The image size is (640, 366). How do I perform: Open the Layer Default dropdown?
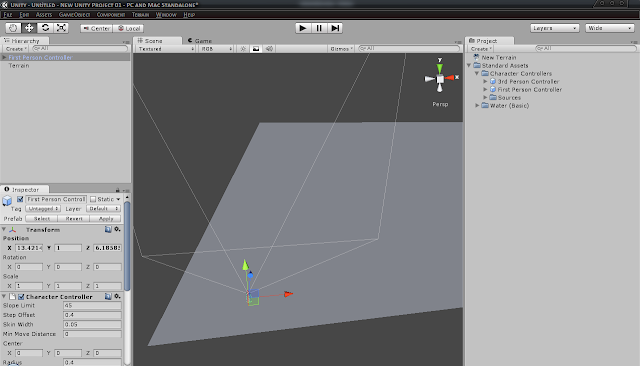104,209
